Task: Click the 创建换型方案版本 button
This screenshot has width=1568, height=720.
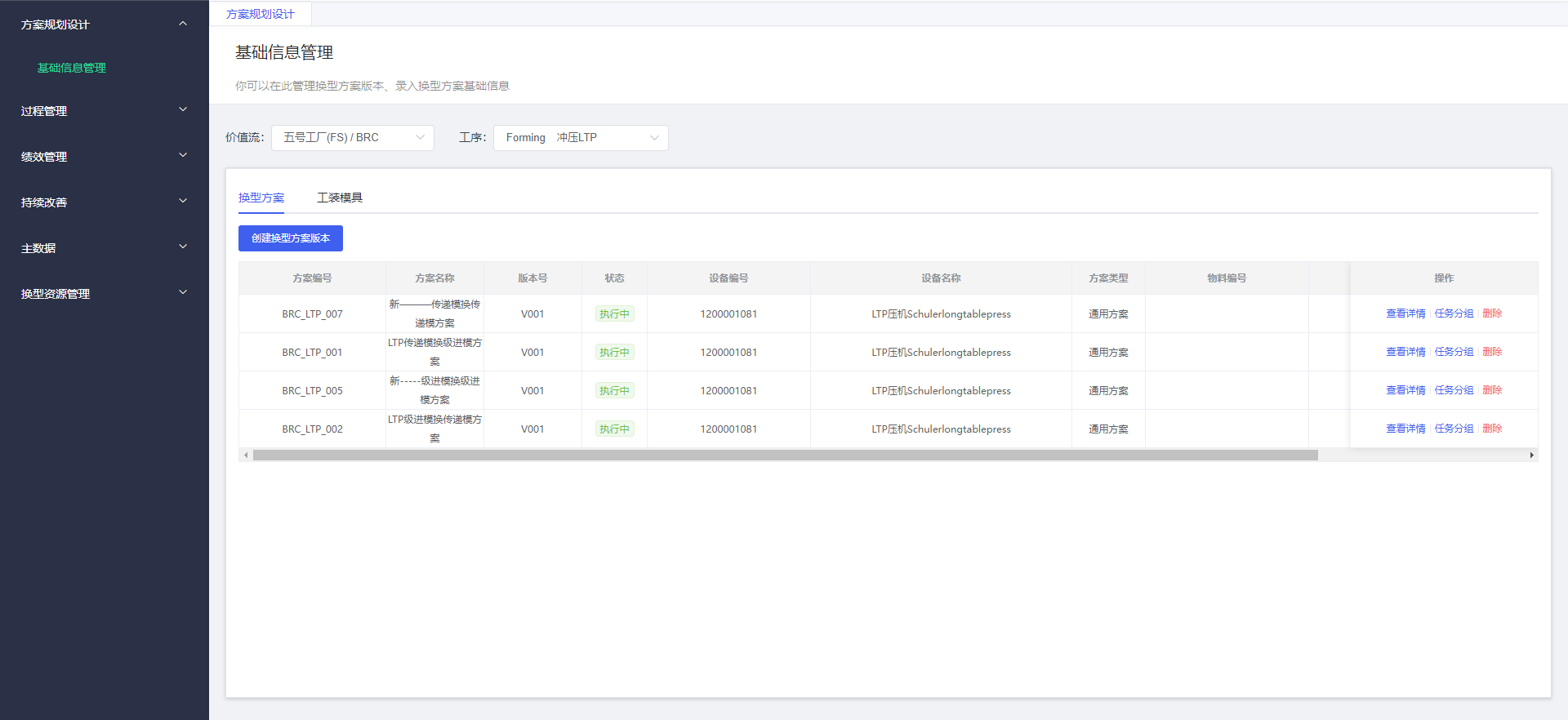Action: pos(291,238)
